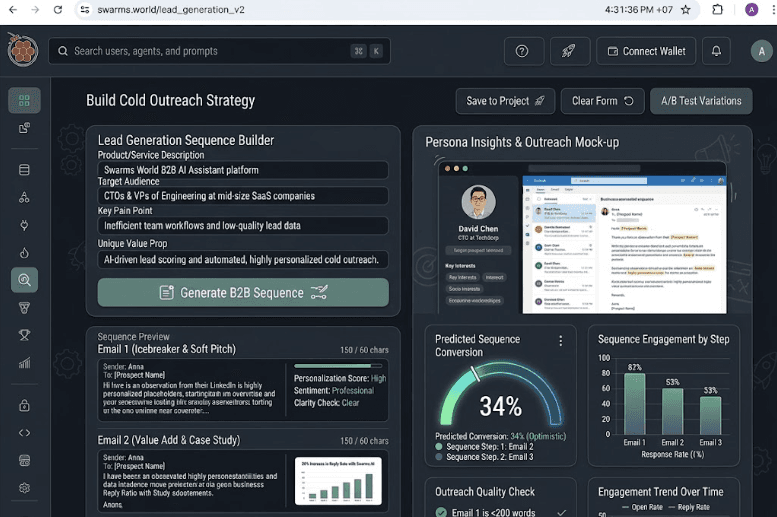Click 'Predicted Conversion: 34% (Optimistic)' text
The width and height of the screenshot is (777, 517).
tap(500, 436)
